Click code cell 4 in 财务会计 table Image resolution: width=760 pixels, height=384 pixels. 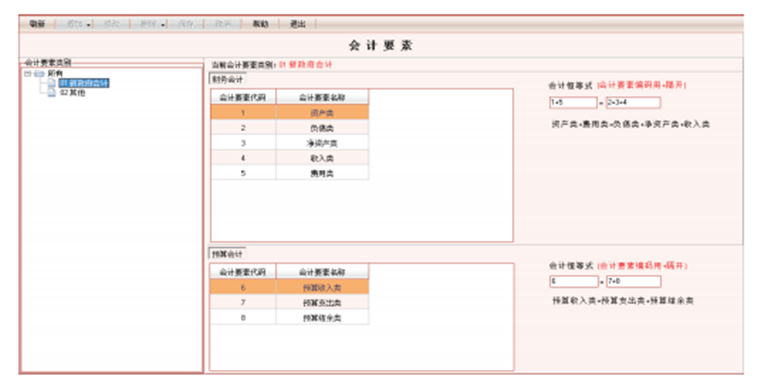coord(243,158)
